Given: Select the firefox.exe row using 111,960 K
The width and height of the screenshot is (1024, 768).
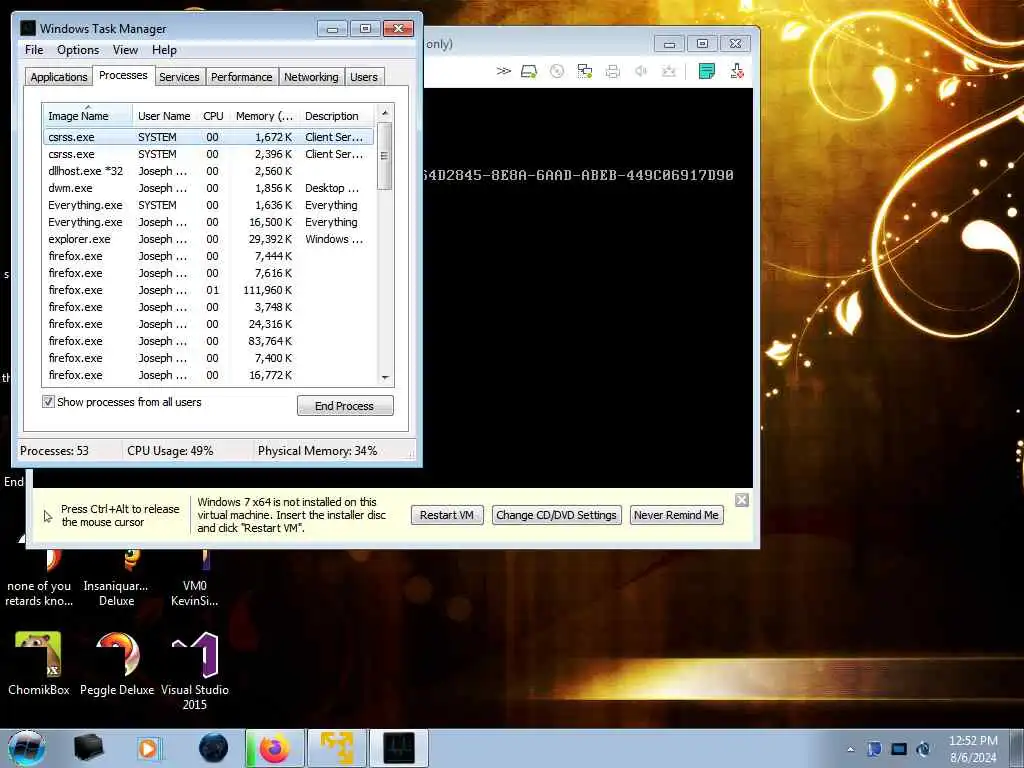Looking at the screenshot, I should point(209,290).
